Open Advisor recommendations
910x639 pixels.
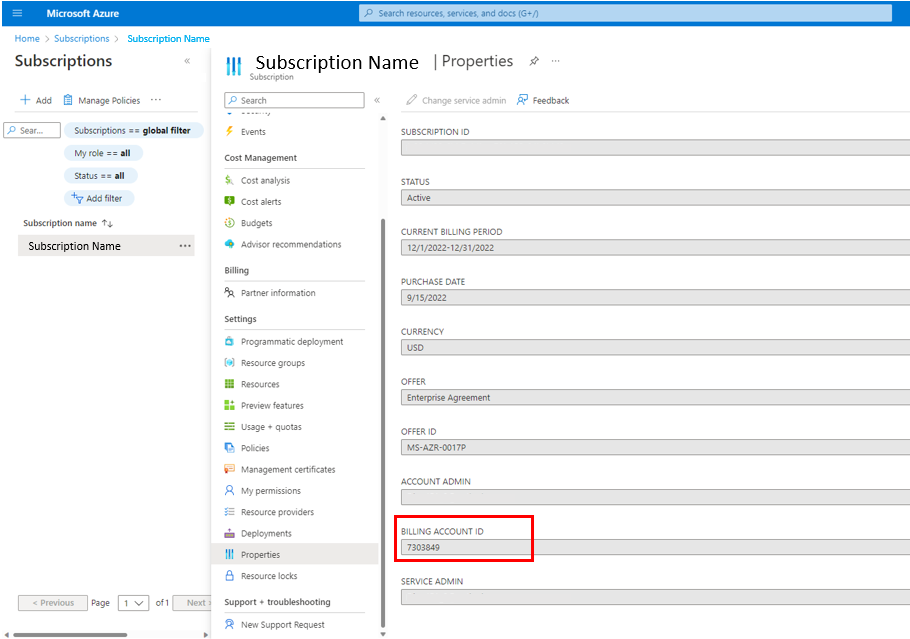pos(290,244)
